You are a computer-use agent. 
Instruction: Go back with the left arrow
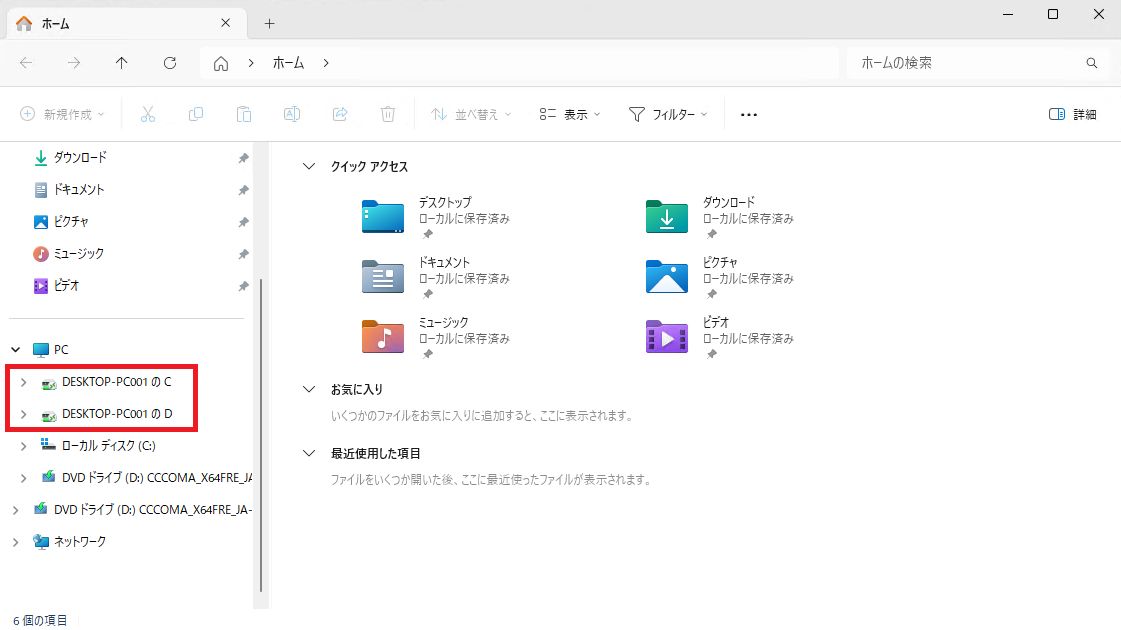[x=26, y=63]
